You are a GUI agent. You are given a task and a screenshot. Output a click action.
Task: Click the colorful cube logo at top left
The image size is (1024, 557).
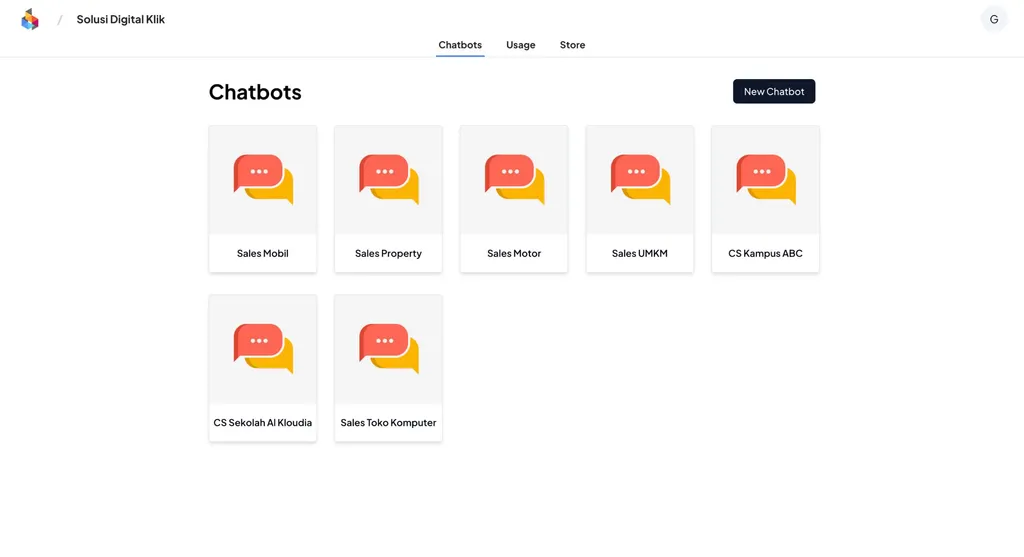(30, 20)
